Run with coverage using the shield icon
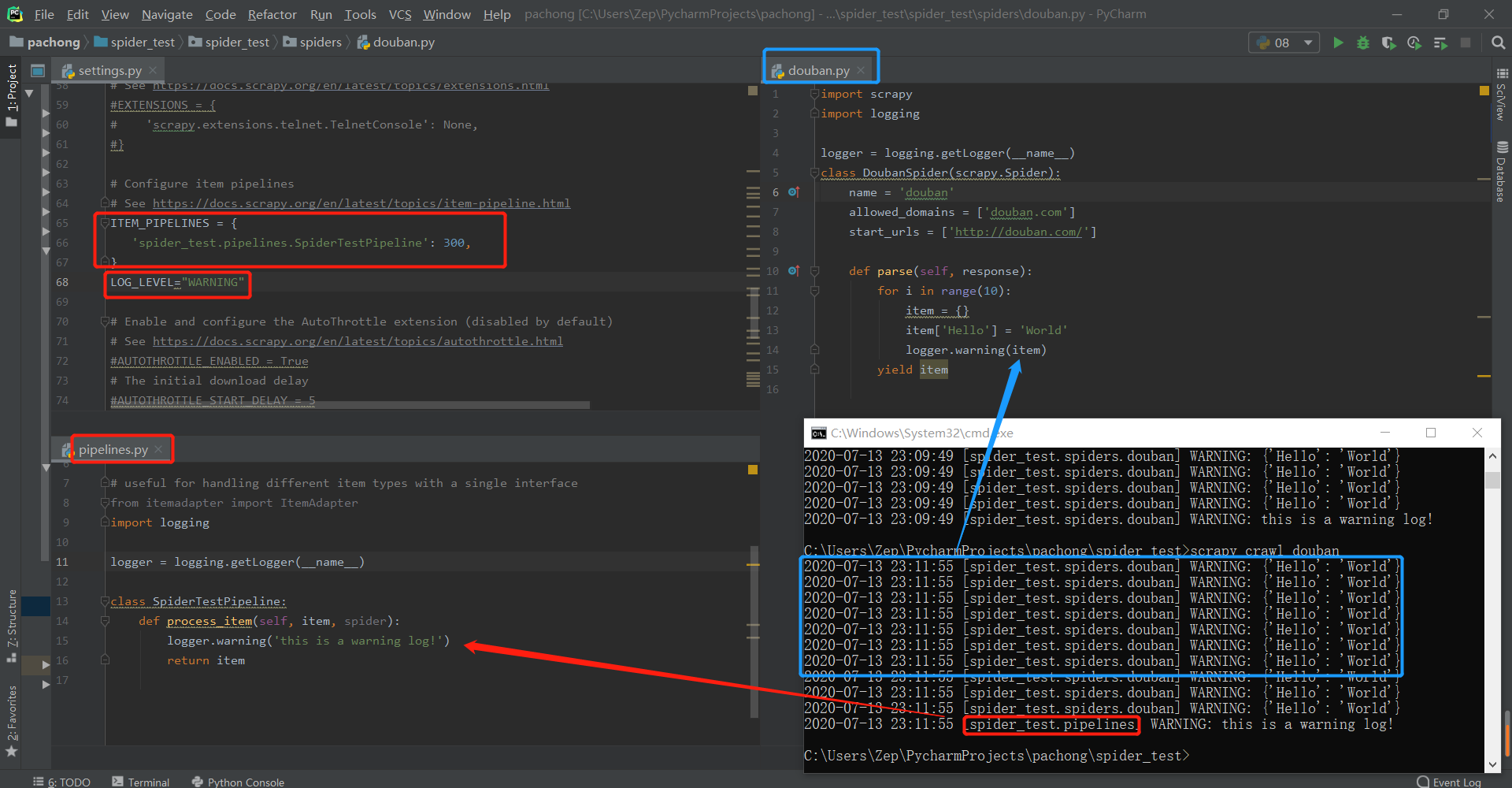Screen dimensions: 1512x788 point(1389,43)
